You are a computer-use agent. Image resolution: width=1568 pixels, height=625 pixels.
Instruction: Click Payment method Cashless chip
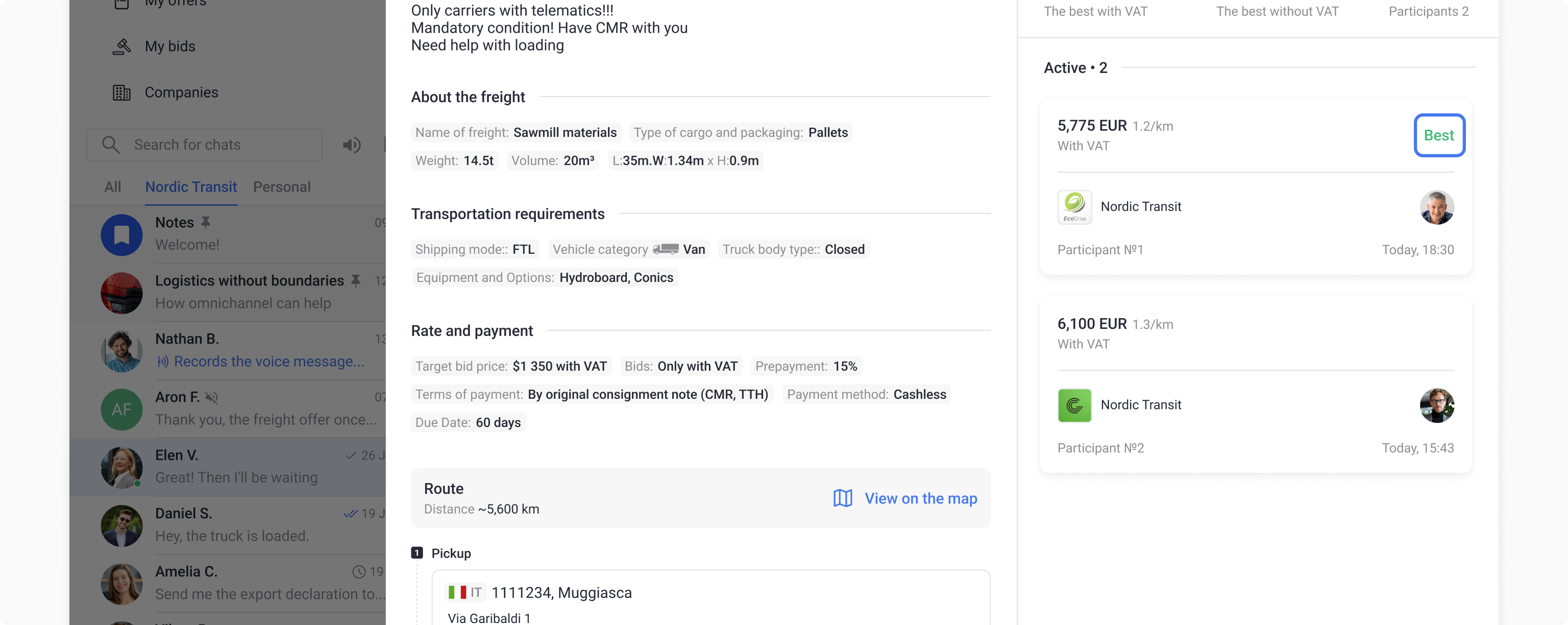tap(866, 395)
